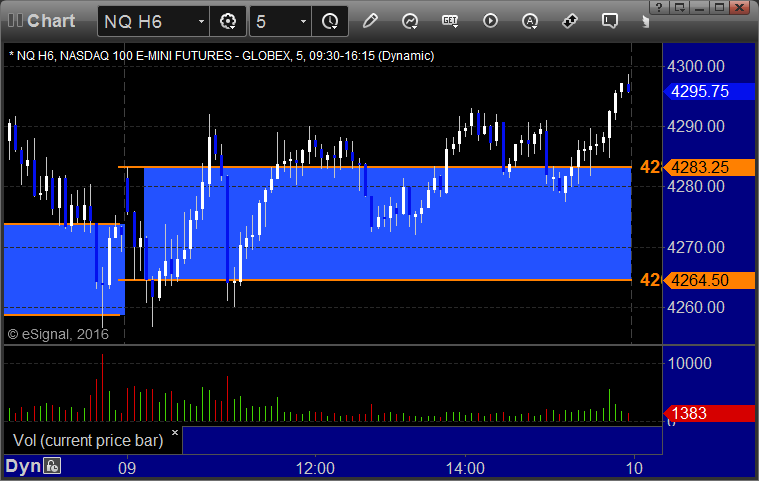This screenshot has width=759, height=481.
Task: Open the NQ H6 symbol dropdown arrow
Action: coord(201,22)
